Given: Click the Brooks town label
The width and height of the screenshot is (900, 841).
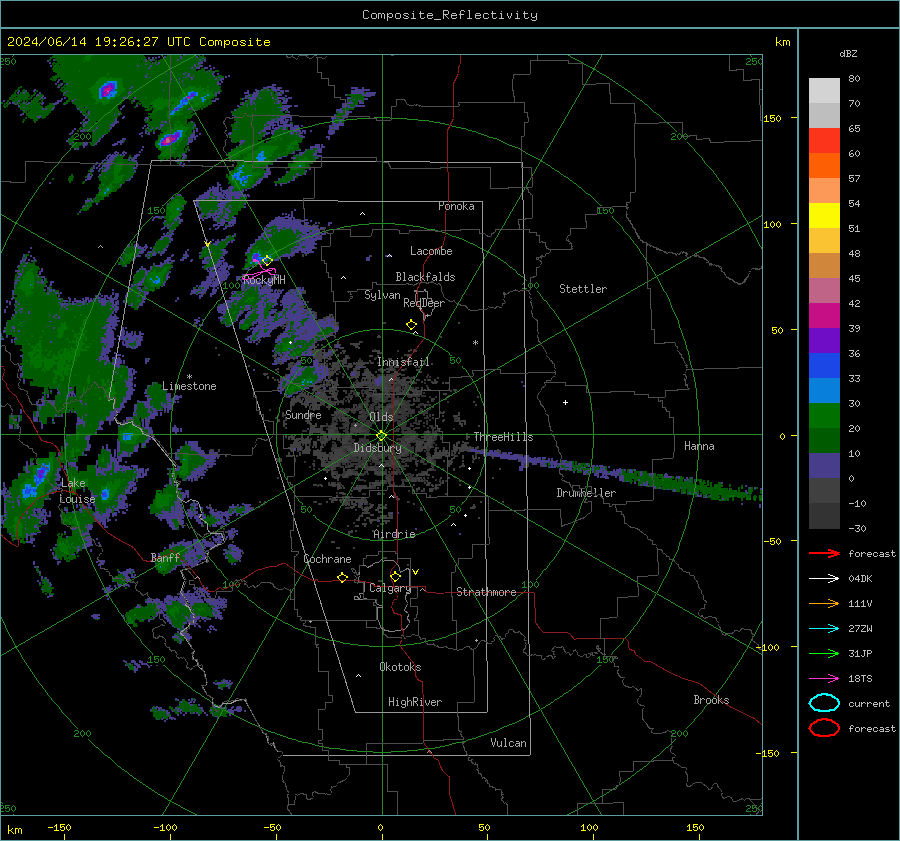Looking at the screenshot, I should click(711, 700).
